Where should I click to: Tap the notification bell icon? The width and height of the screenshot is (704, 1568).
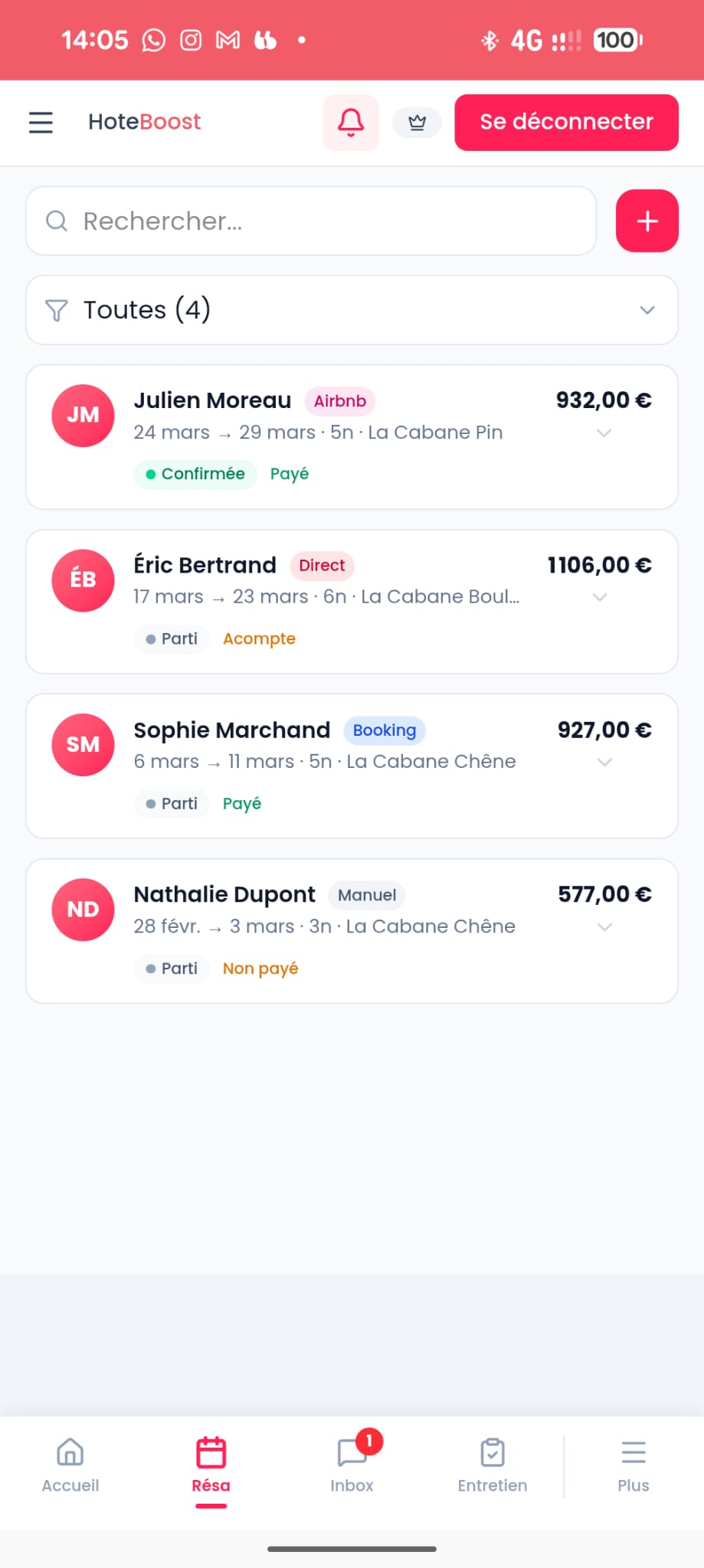351,122
